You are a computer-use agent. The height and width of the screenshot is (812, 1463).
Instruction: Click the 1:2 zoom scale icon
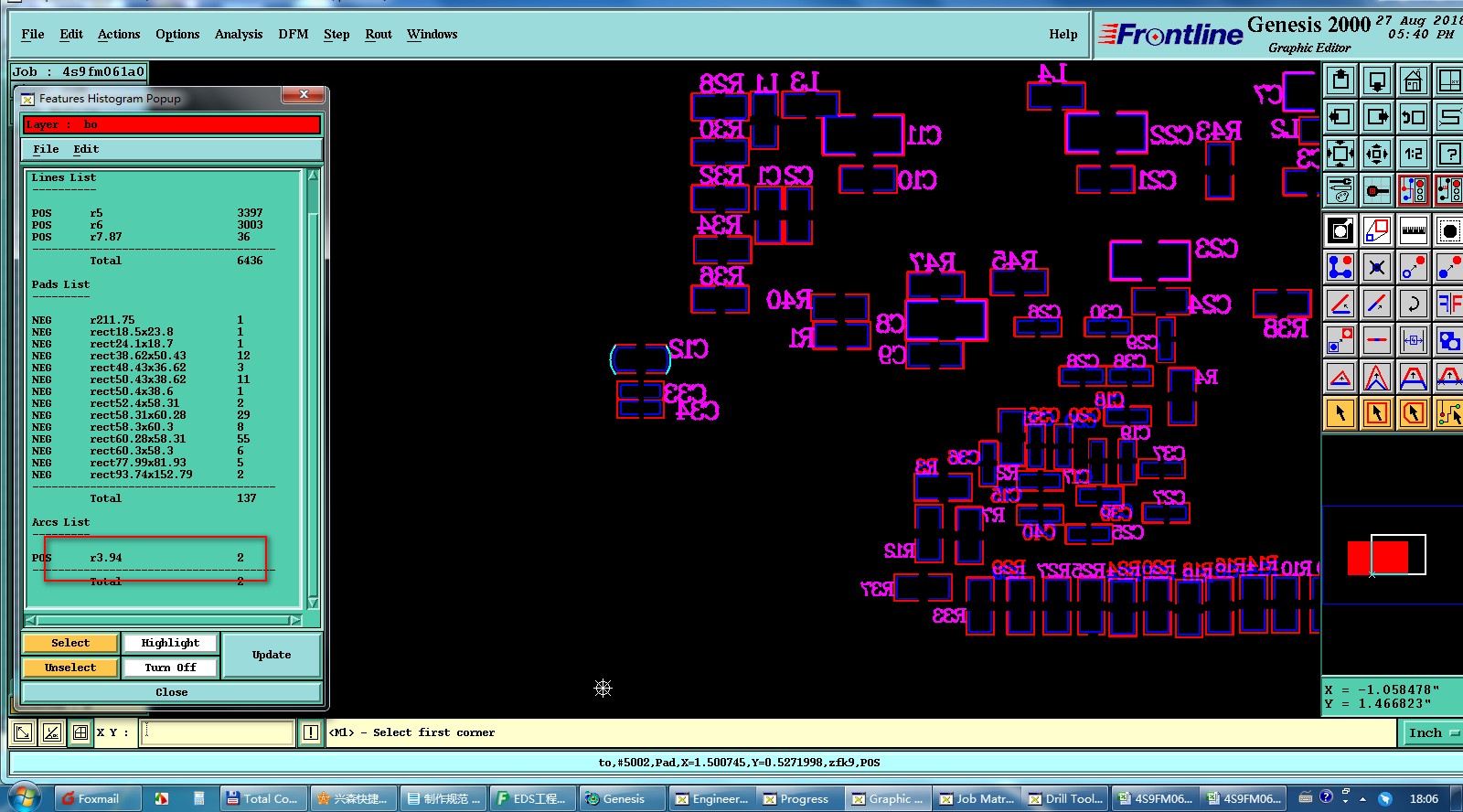(1413, 154)
